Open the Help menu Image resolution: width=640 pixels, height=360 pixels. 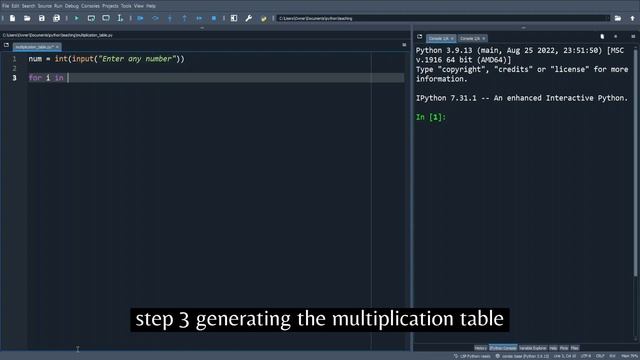[x=151, y=6]
